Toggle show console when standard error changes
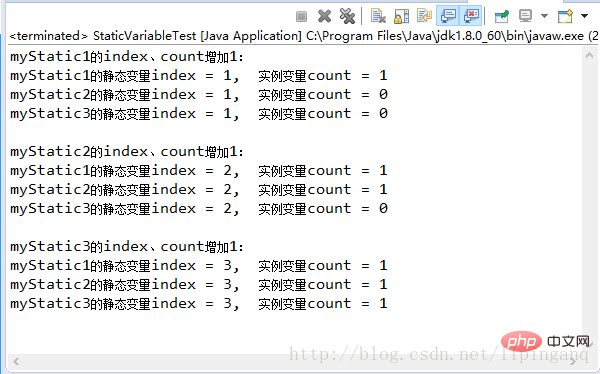 tap(471, 16)
